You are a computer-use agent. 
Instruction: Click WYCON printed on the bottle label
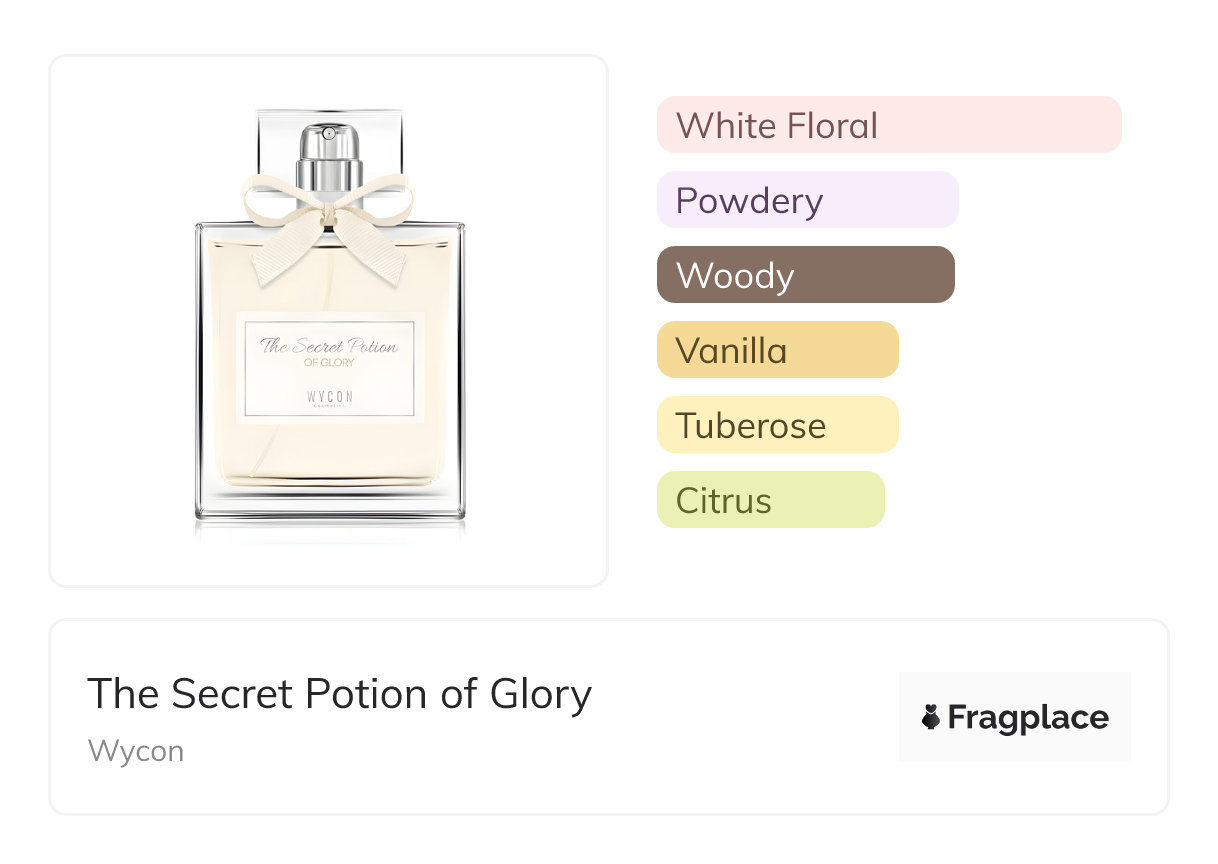[x=329, y=396]
